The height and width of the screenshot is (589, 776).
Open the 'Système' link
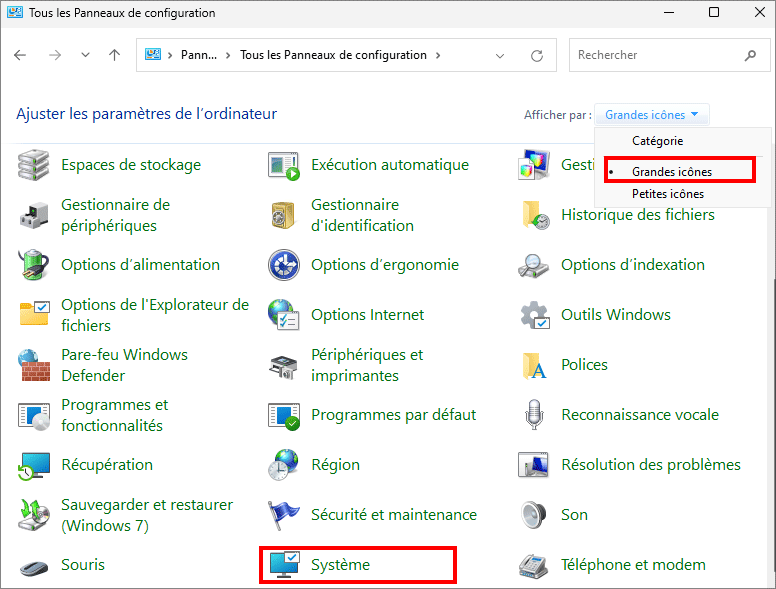(x=340, y=565)
